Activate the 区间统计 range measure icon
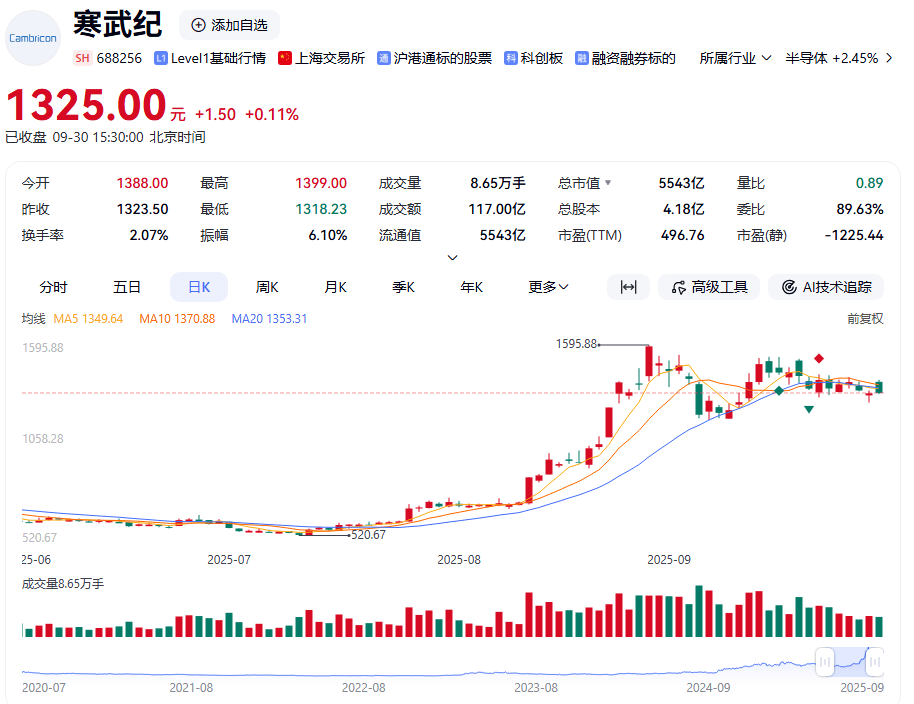Screen dimensions: 914x704 628,287
